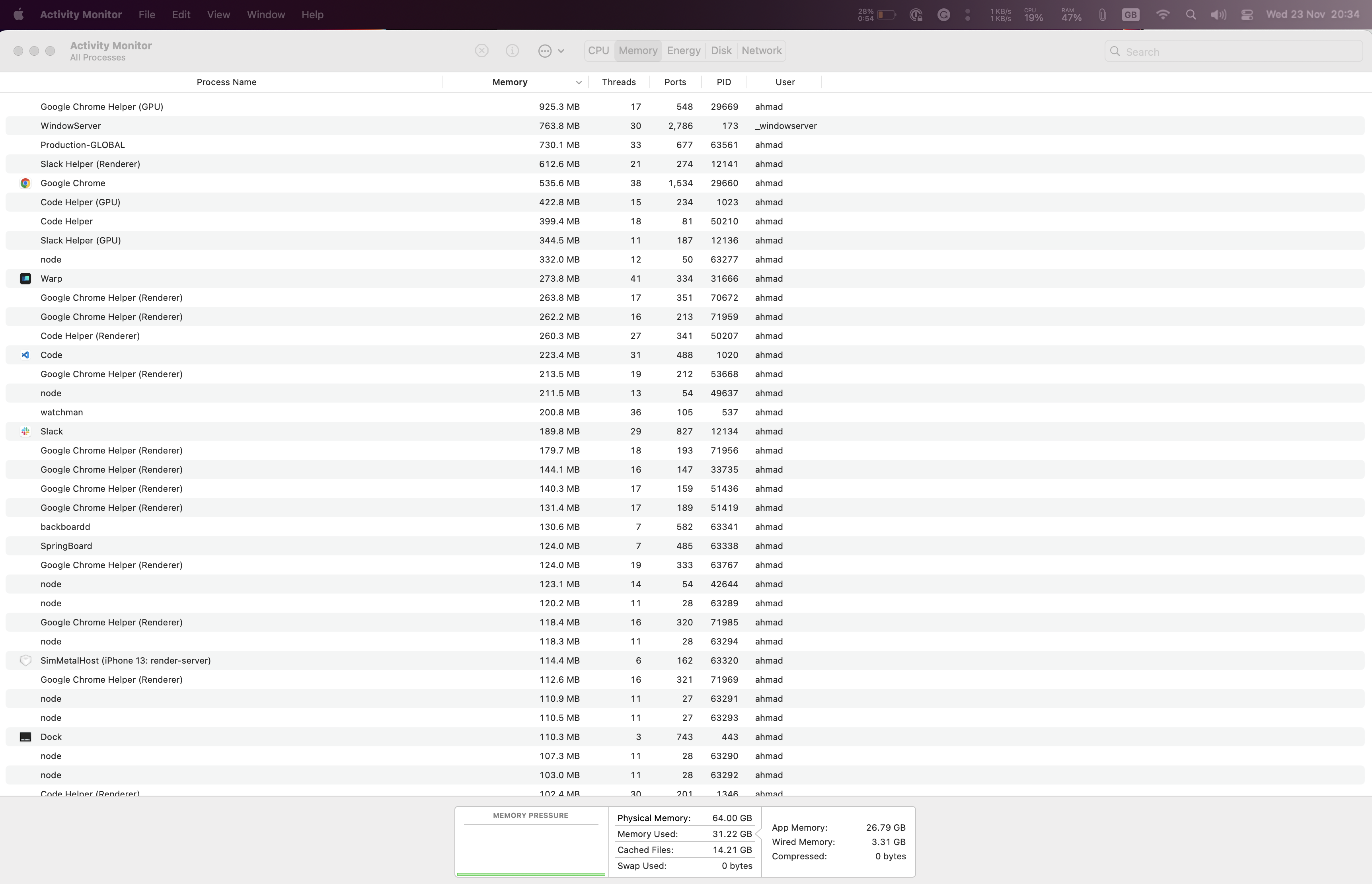Open the Wi-Fi menu bar icon
The width and height of the screenshot is (1372, 884).
pyautogui.click(x=1162, y=15)
